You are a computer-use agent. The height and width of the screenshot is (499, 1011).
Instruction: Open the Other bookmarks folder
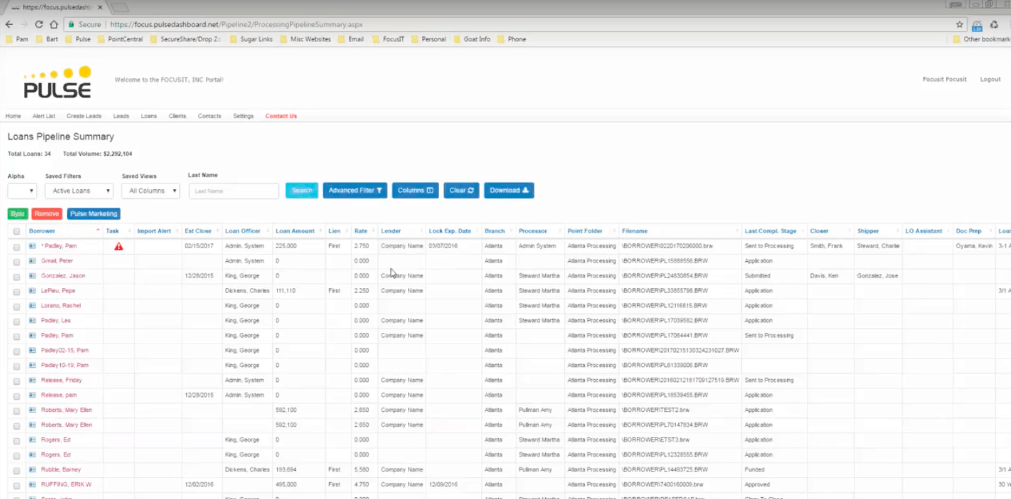(x=980, y=39)
